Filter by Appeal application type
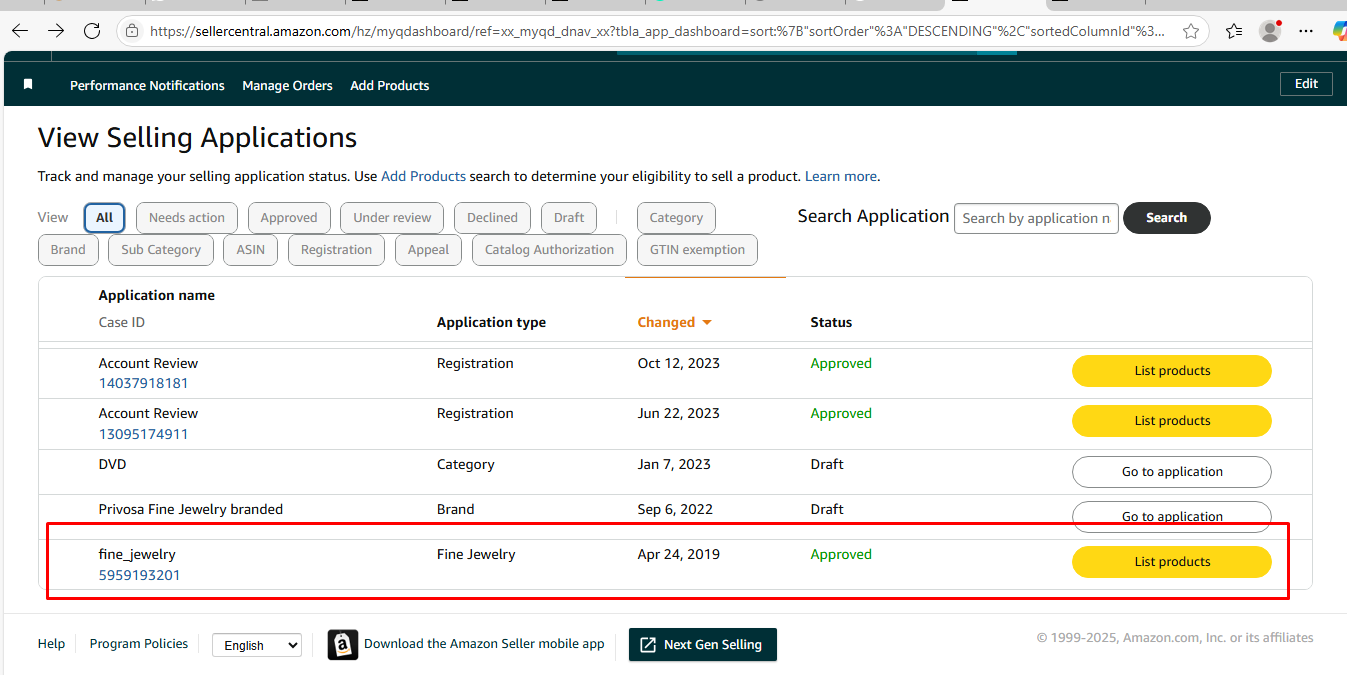Viewport: 1347px width, 675px height. pos(428,250)
